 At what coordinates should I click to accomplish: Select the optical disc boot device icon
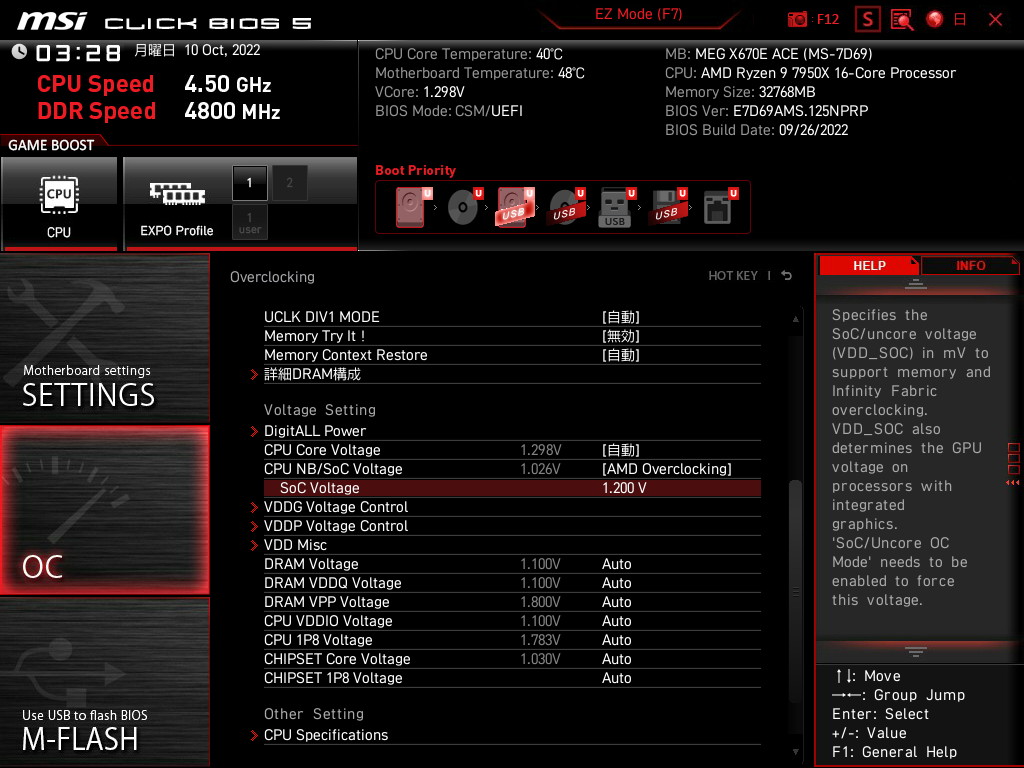(x=464, y=207)
